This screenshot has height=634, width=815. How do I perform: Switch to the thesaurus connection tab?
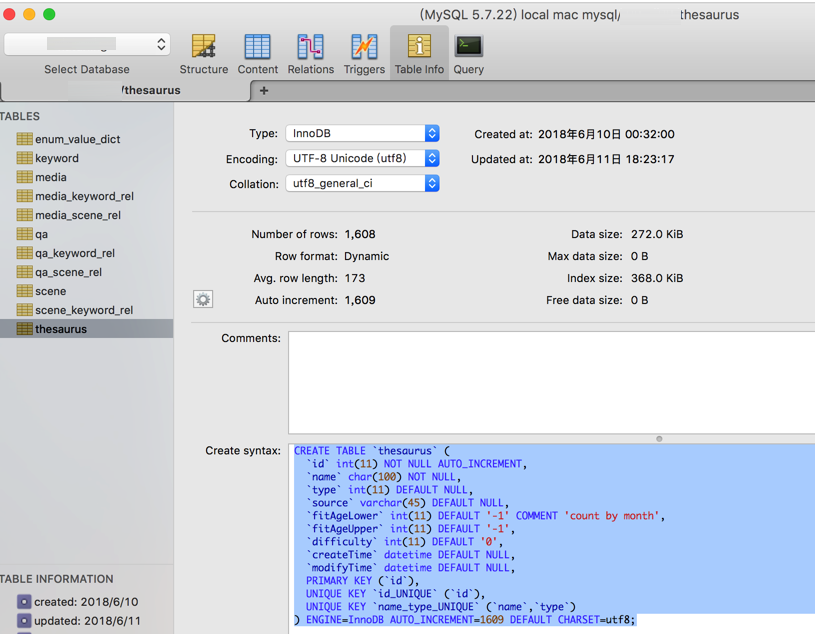coord(125,90)
